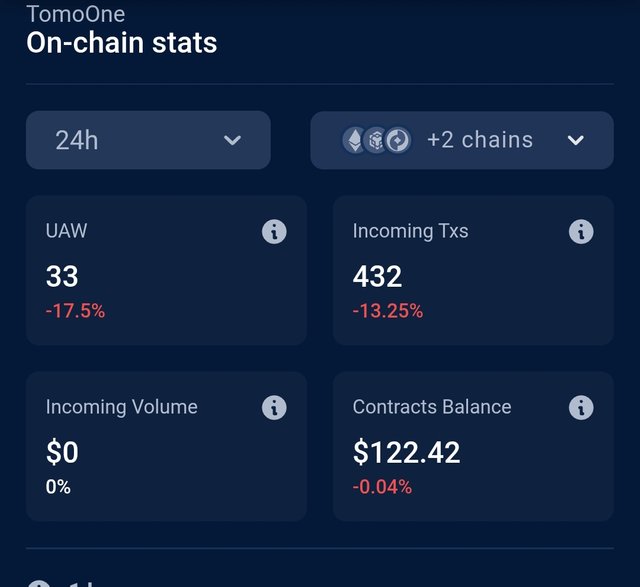Click the TomoOne app name
The width and height of the screenshot is (640, 587).
click(x=76, y=14)
